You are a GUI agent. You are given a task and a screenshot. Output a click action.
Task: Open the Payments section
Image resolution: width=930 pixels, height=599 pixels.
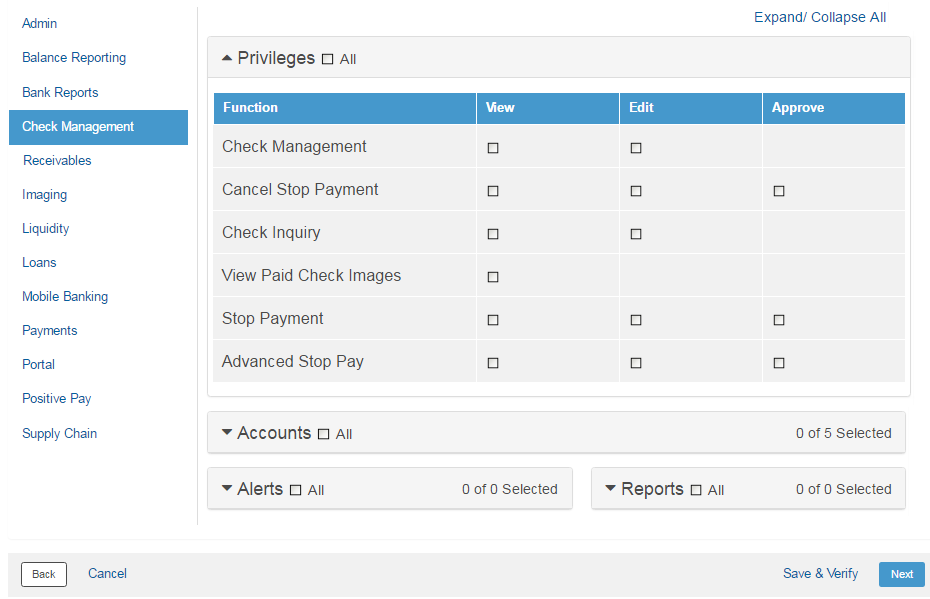(49, 330)
